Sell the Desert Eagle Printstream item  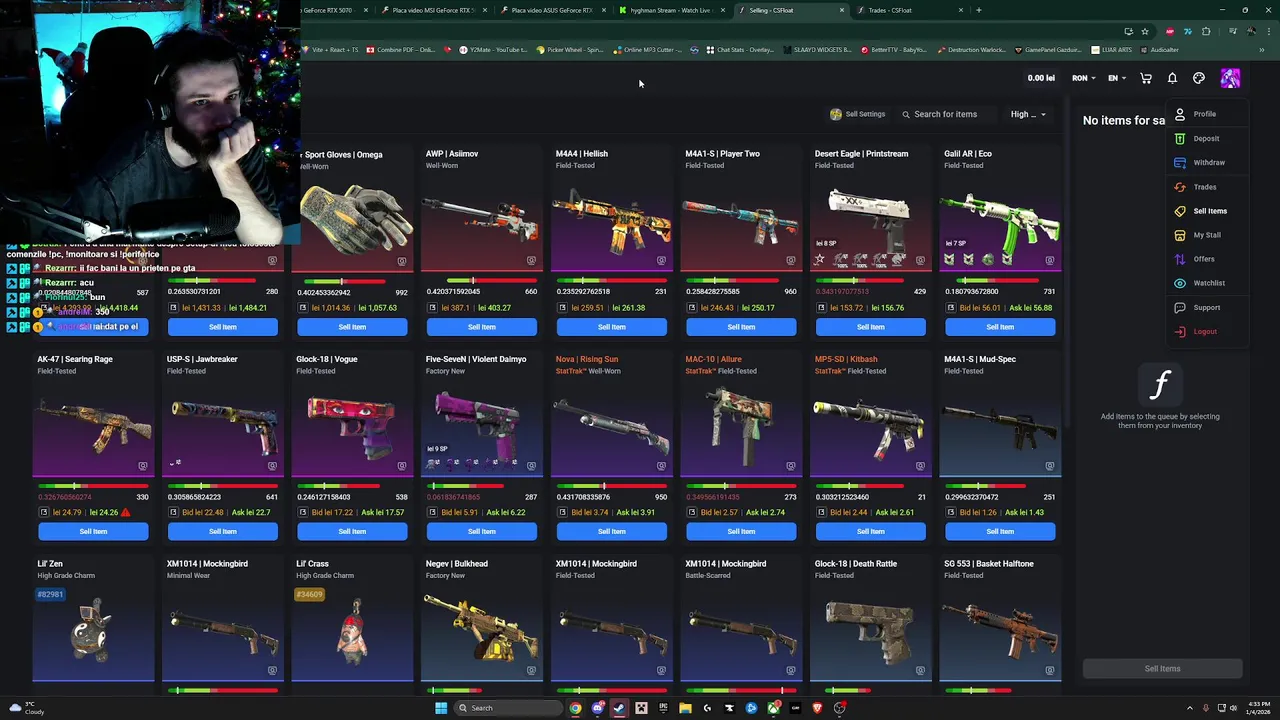tap(870, 327)
